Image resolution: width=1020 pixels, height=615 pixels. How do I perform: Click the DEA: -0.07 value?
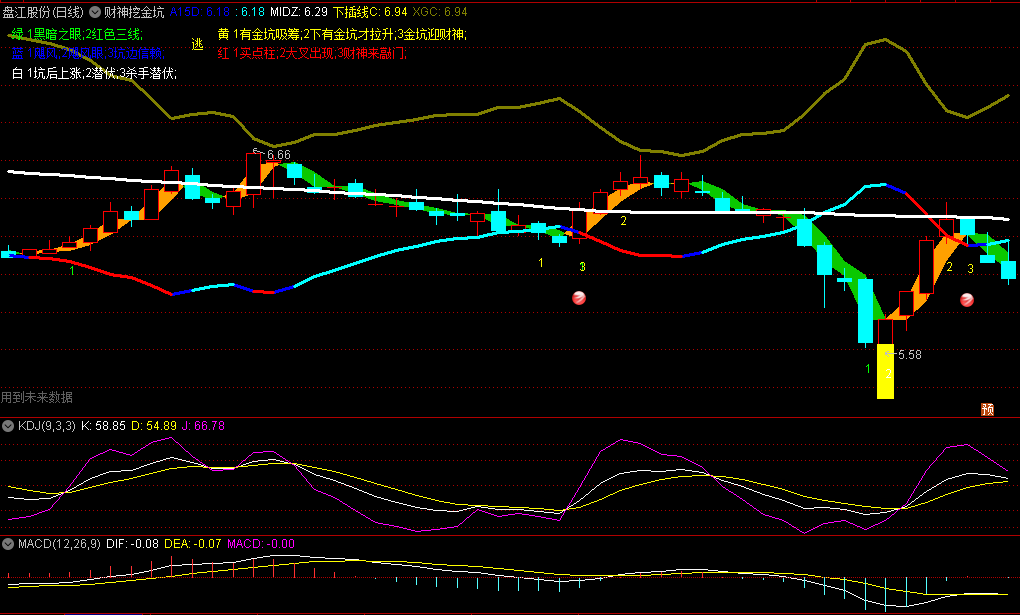[x=193, y=544]
